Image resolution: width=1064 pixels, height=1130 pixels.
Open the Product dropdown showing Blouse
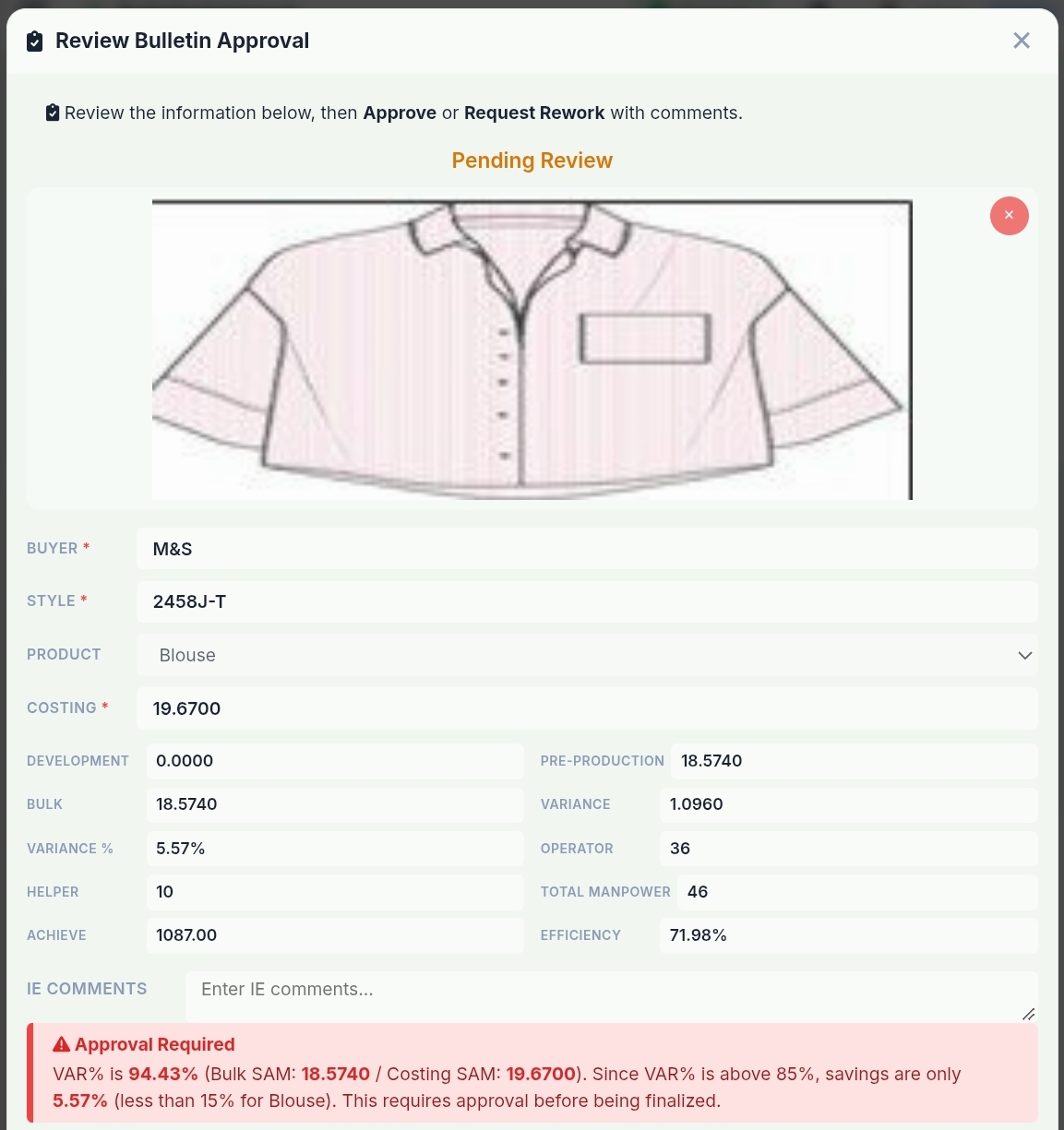tap(587, 655)
